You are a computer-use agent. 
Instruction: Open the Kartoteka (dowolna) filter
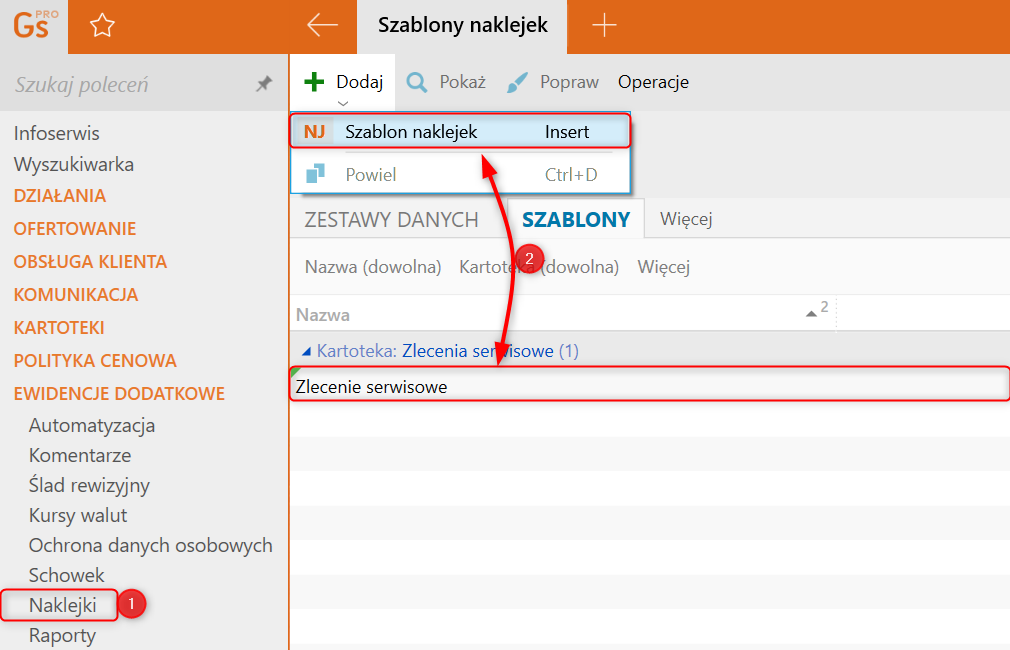coord(539,267)
